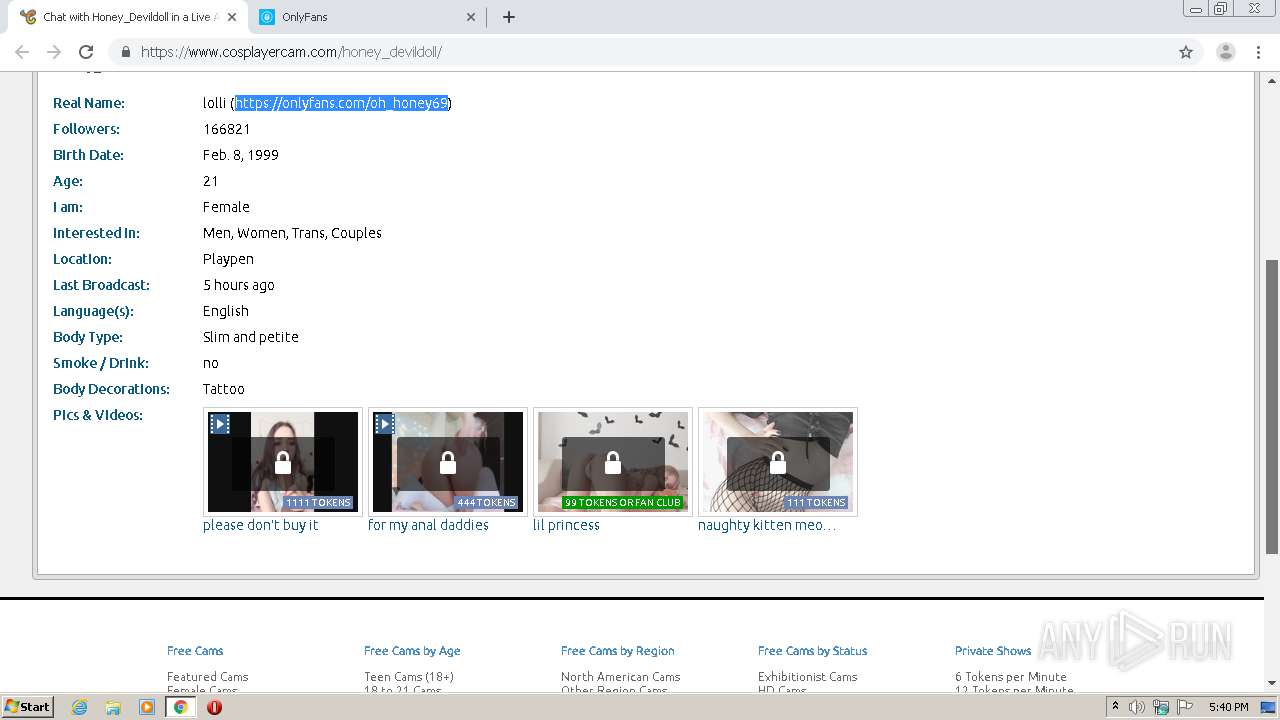Reload the current page
The image size is (1280, 720).
pos(86,52)
